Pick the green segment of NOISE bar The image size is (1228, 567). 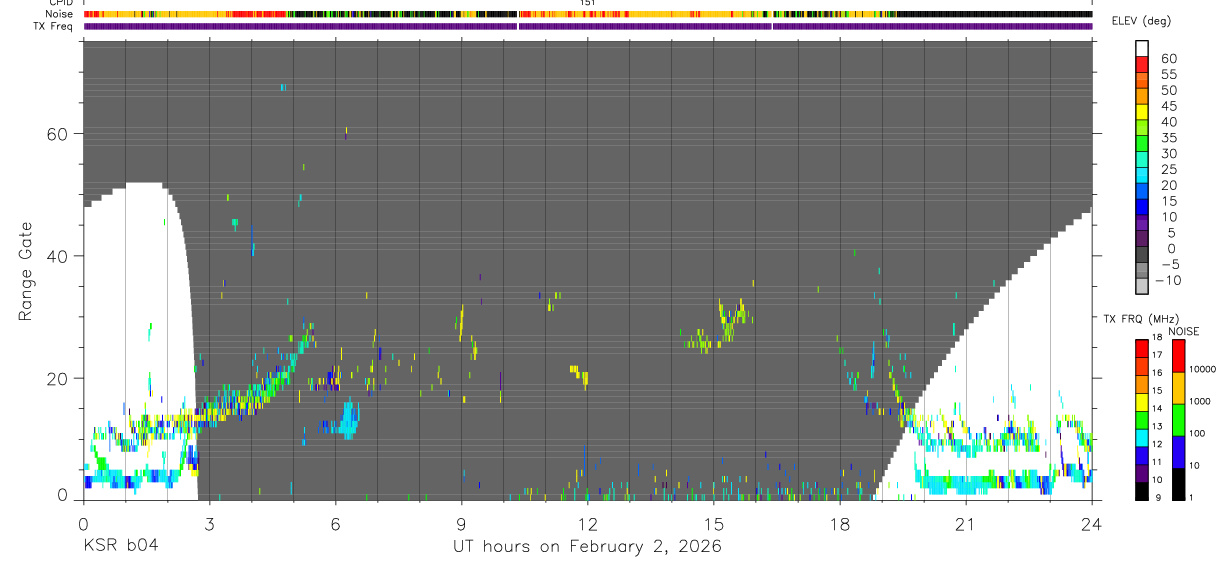[1177, 420]
